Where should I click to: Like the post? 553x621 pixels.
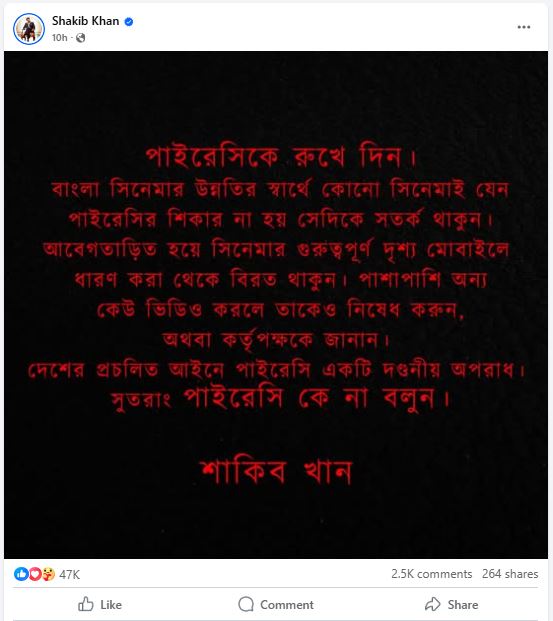pos(99,604)
